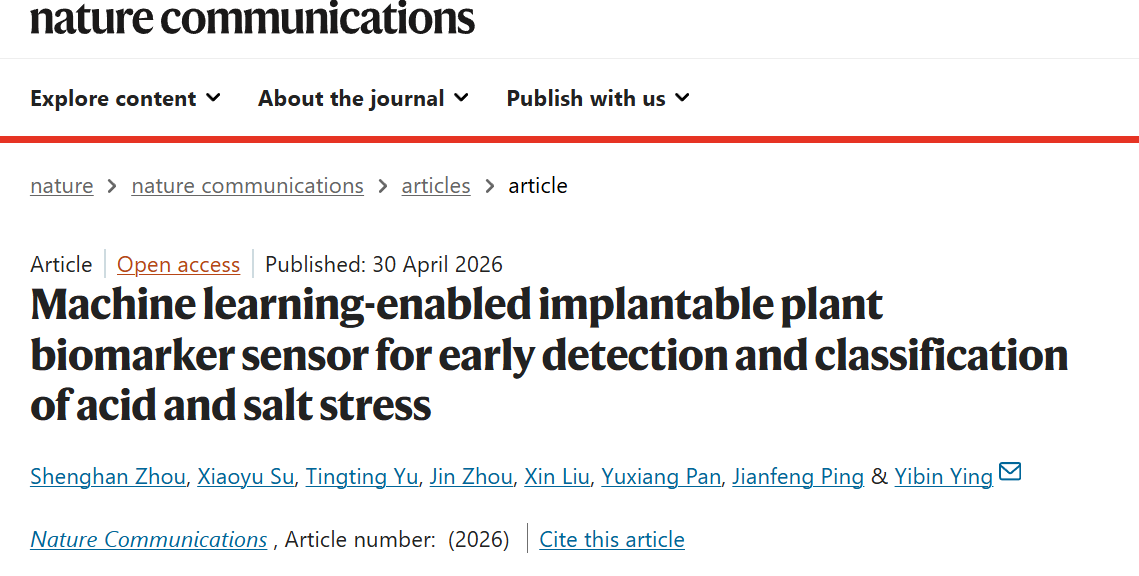Click the nature communications logo

(x=252, y=17)
